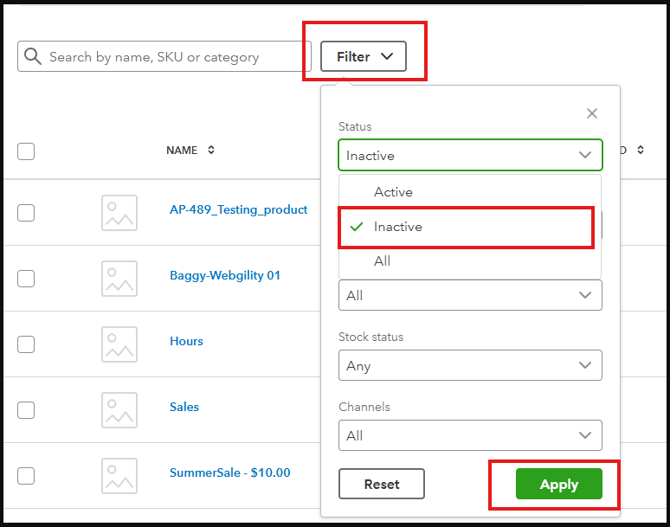Toggle the select-all header checkbox
Screen dimensions: 670x527
click(x=26, y=151)
